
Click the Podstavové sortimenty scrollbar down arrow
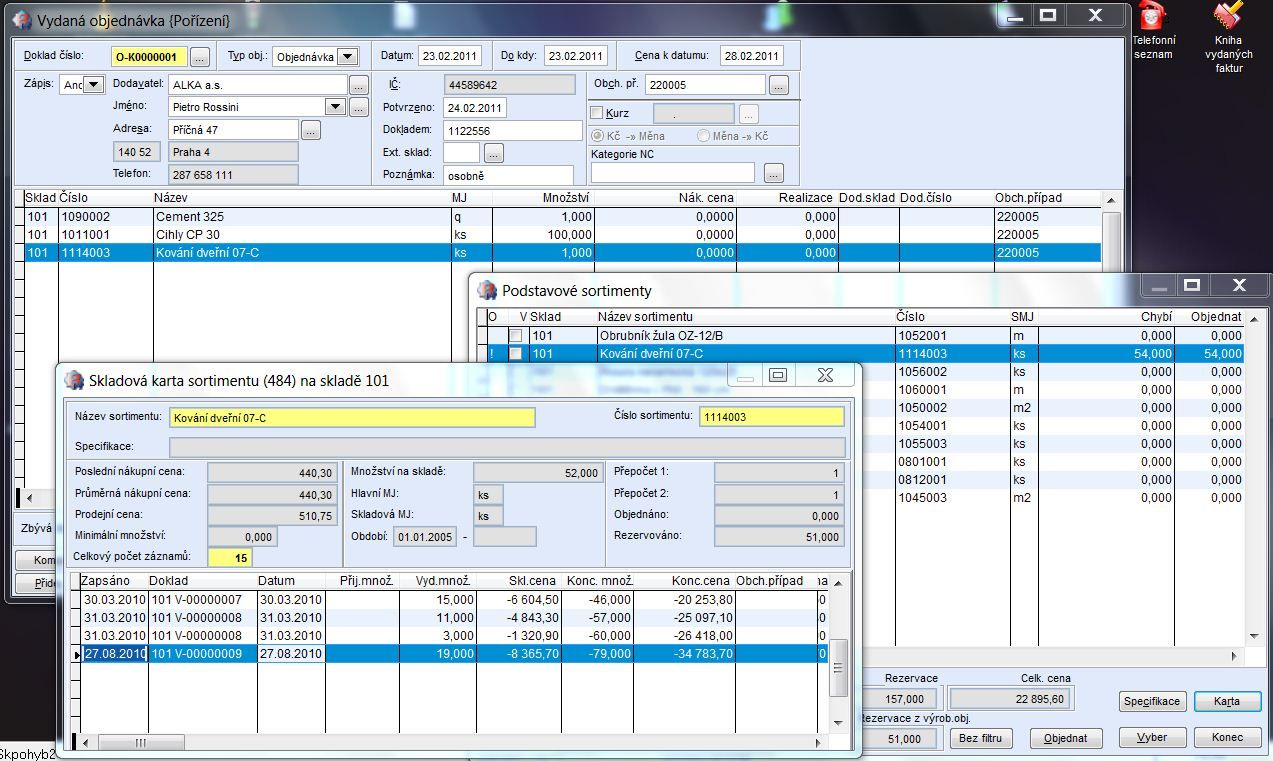coord(1255,637)
